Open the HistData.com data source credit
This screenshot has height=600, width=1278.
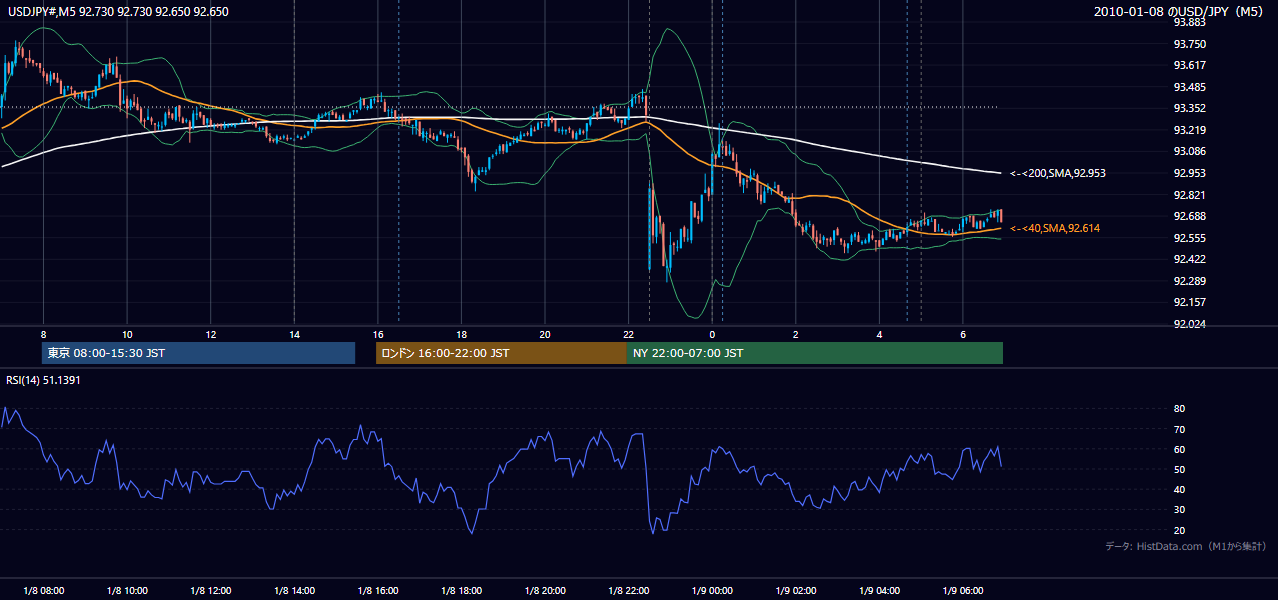(x=1185, y=546)
